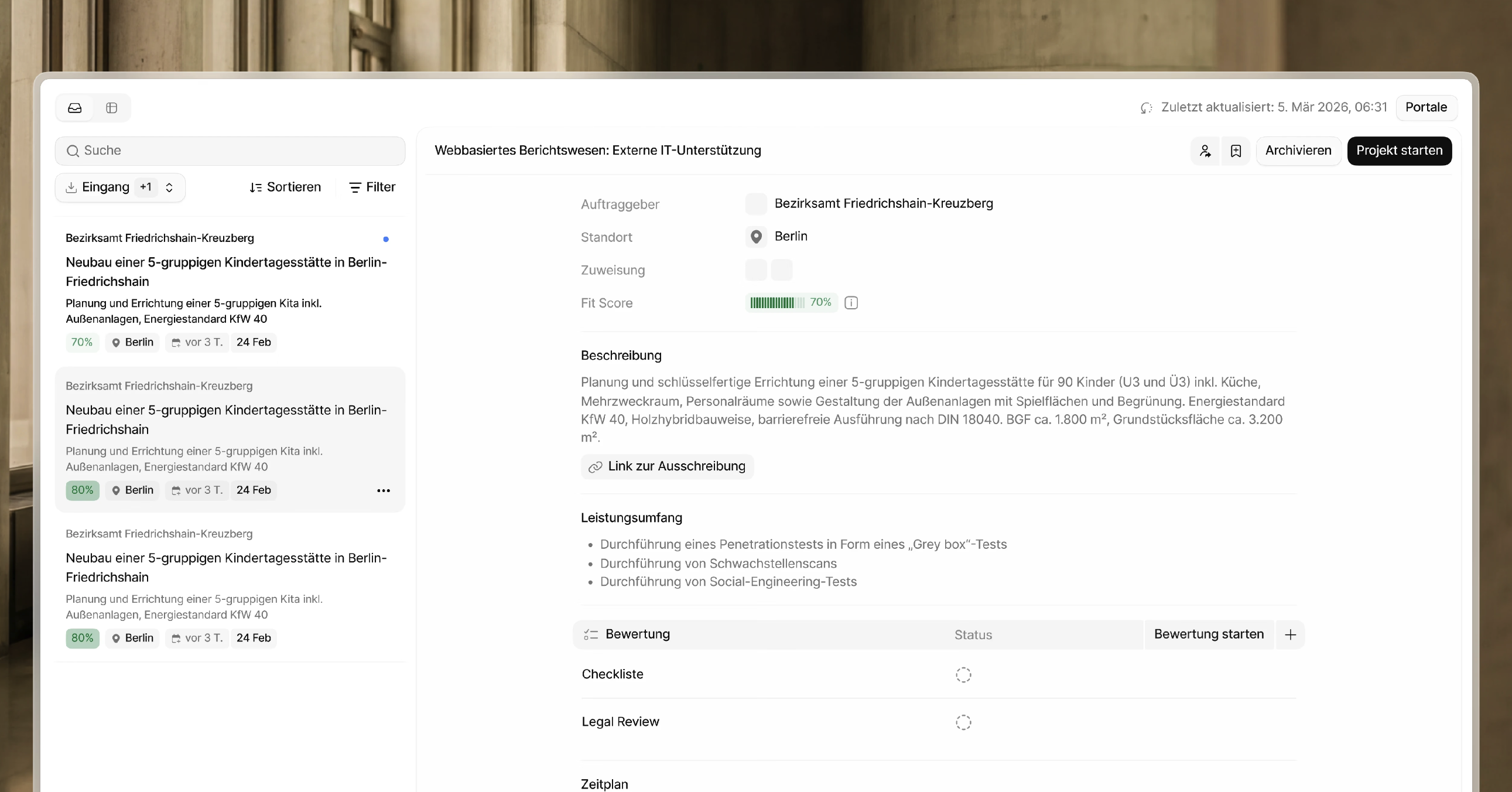Click the refresh icon beside Zuletzt aktualisiert
The image size is (1512, 792).
[1147, 108]
